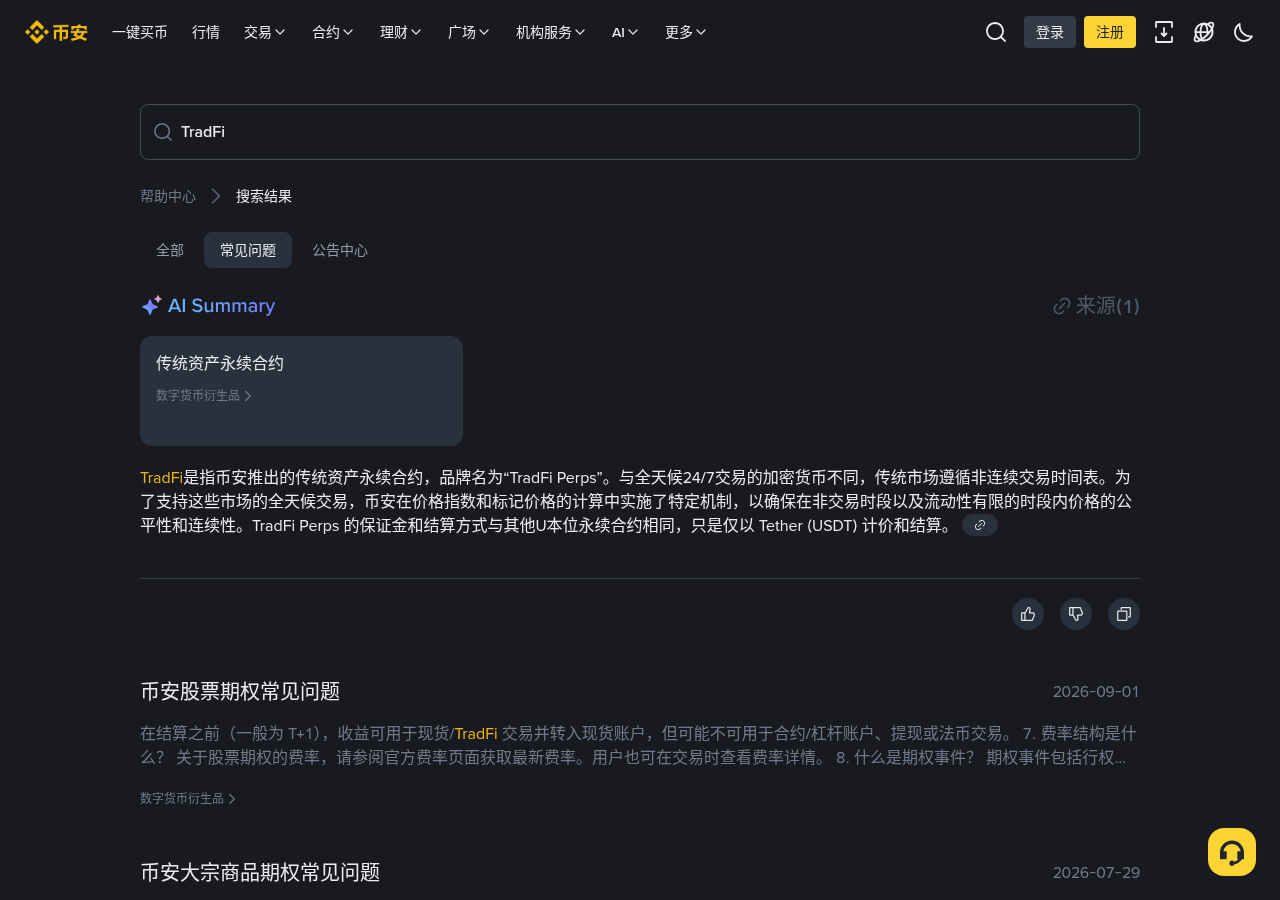Click the 登录 button
This screenshot has width=1280, height=900.
[x=1050, y=32]
